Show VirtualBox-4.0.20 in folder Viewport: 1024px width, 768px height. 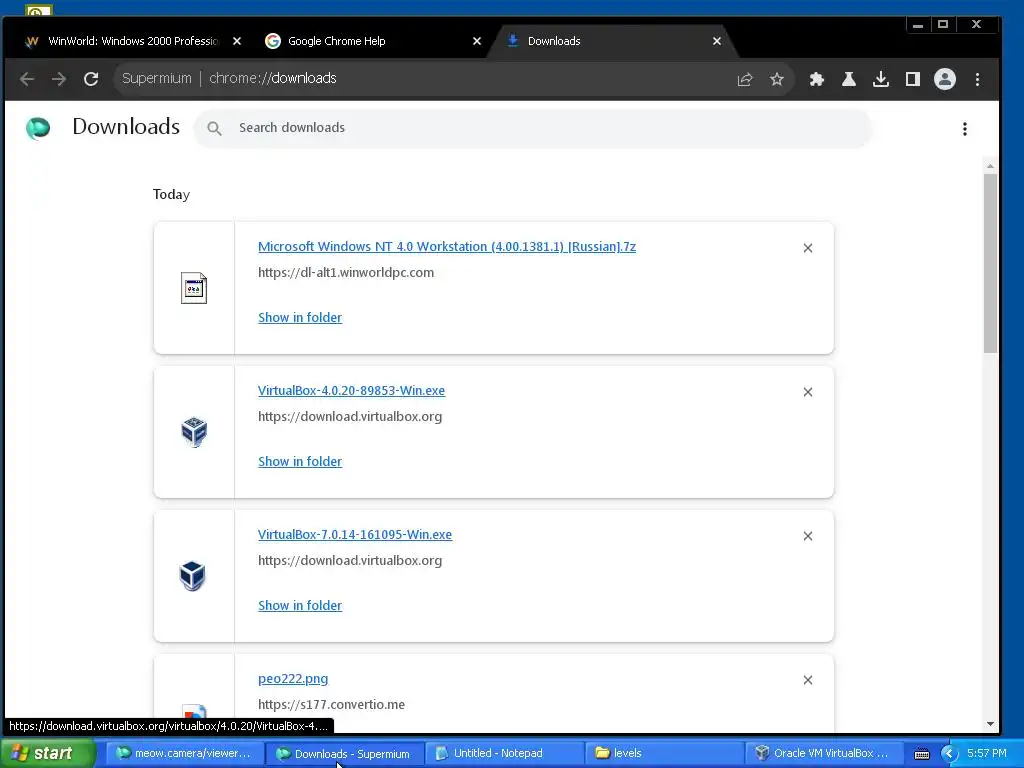[300, 462]
